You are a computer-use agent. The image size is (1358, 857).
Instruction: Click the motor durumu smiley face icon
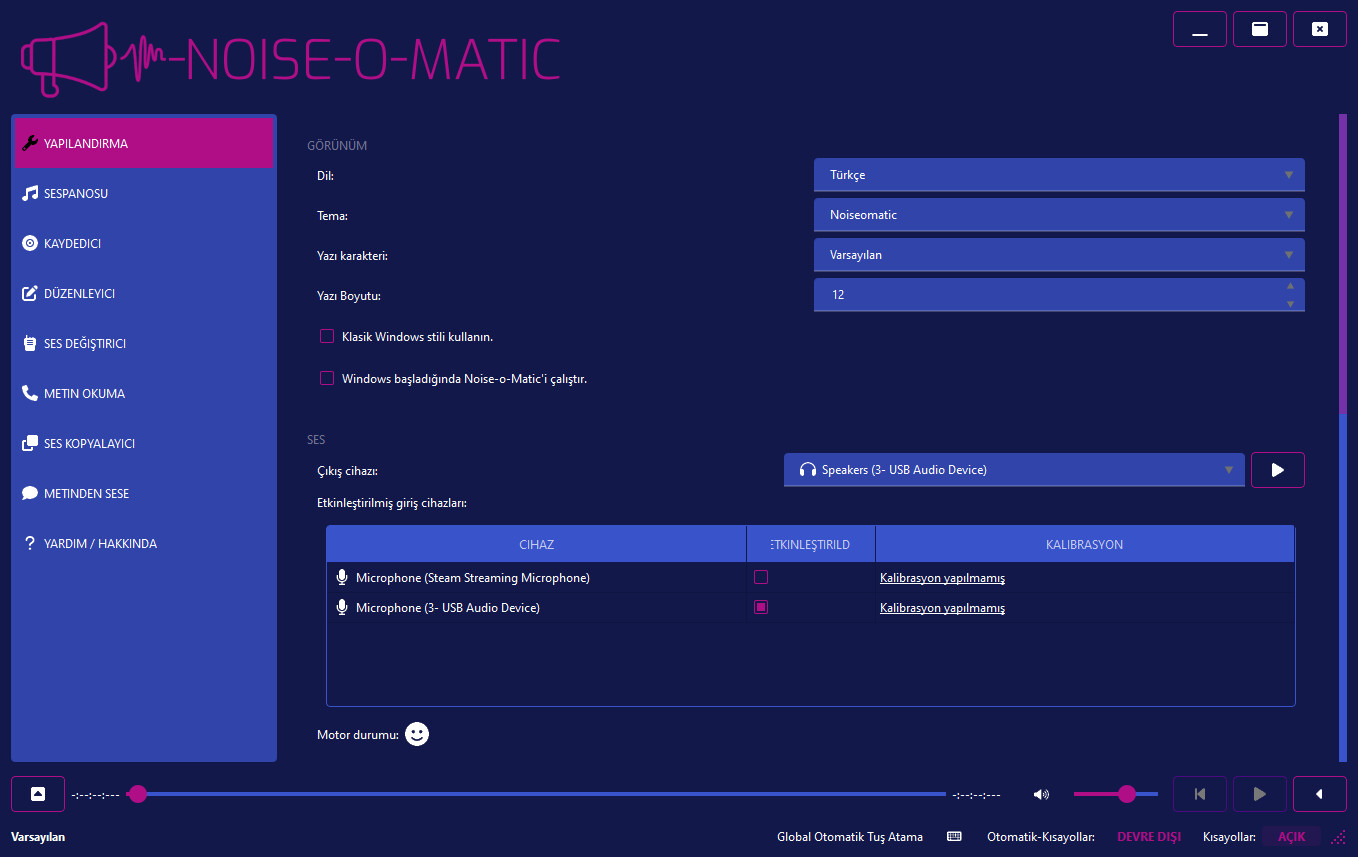pyautogui.click(x=417, y=734)
